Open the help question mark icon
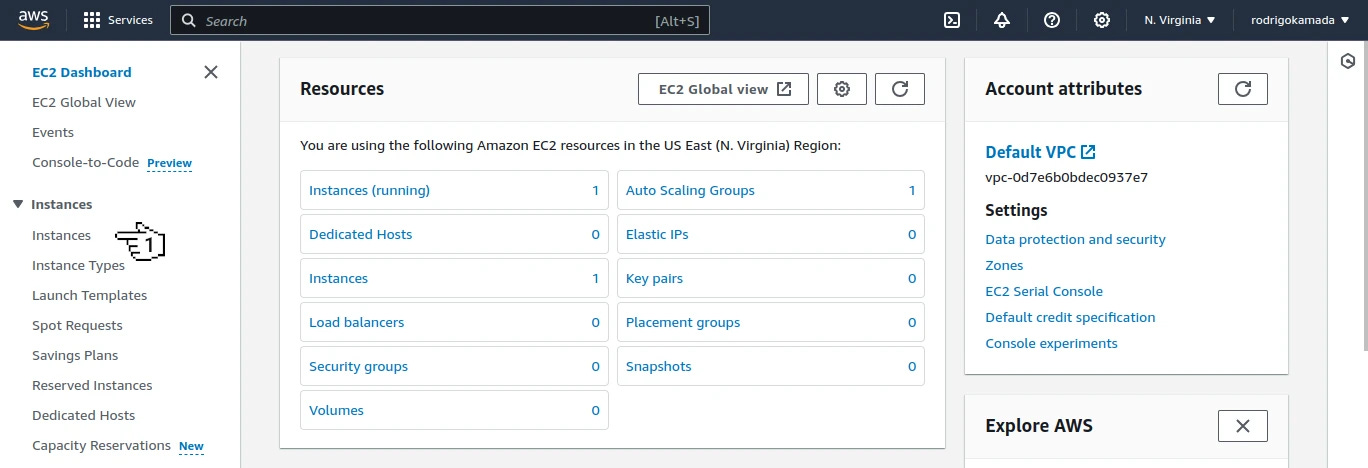 point(1052,20)
